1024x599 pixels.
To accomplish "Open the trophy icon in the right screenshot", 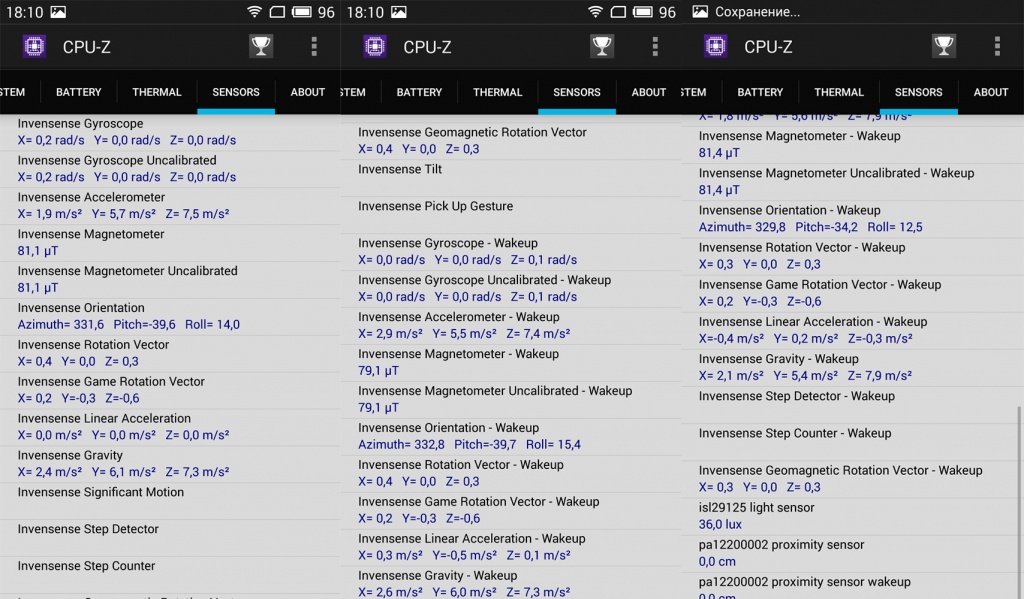I will [944, 46].
